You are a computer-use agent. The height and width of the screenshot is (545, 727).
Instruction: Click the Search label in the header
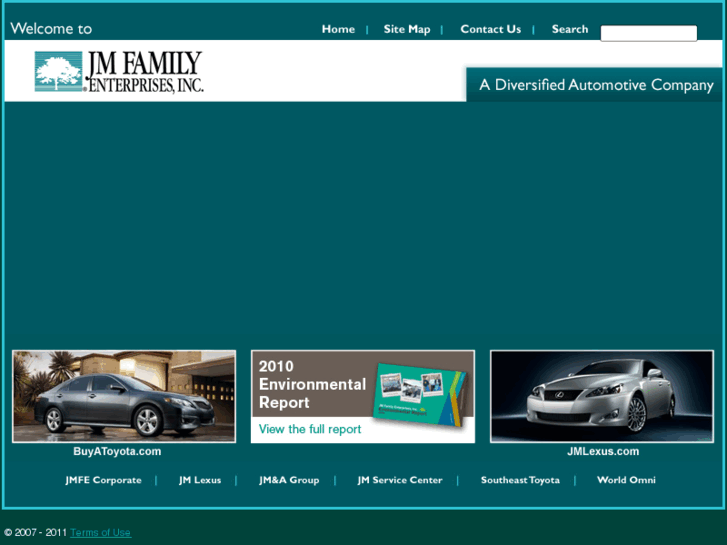pos(570,29)
